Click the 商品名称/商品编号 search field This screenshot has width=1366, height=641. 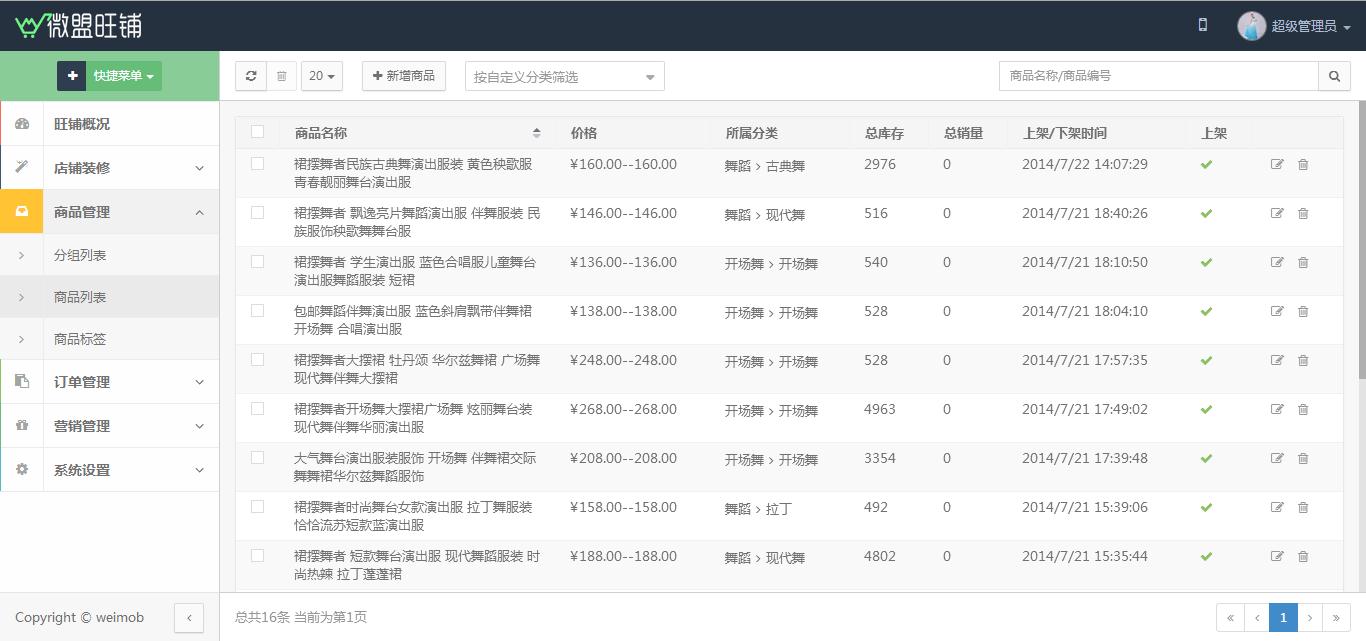tap(1158, 76)
